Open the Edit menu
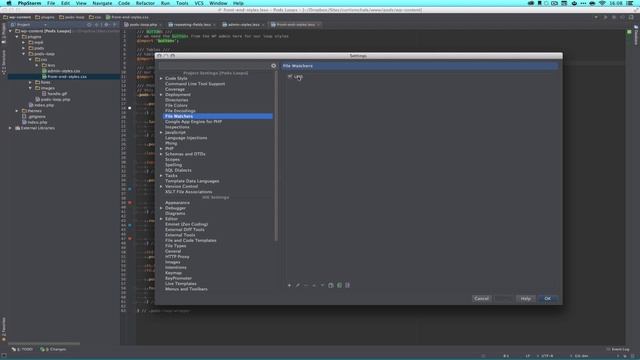640x360 pixels. coord(65,3)
